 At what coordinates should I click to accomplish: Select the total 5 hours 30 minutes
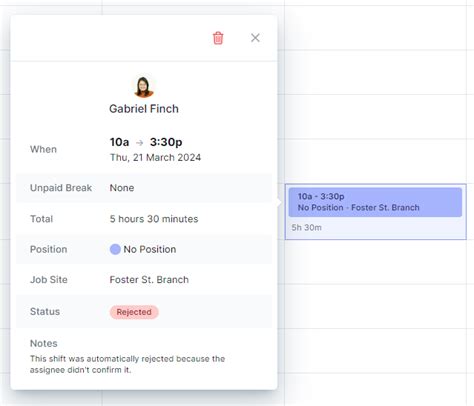tap(154, 219)
